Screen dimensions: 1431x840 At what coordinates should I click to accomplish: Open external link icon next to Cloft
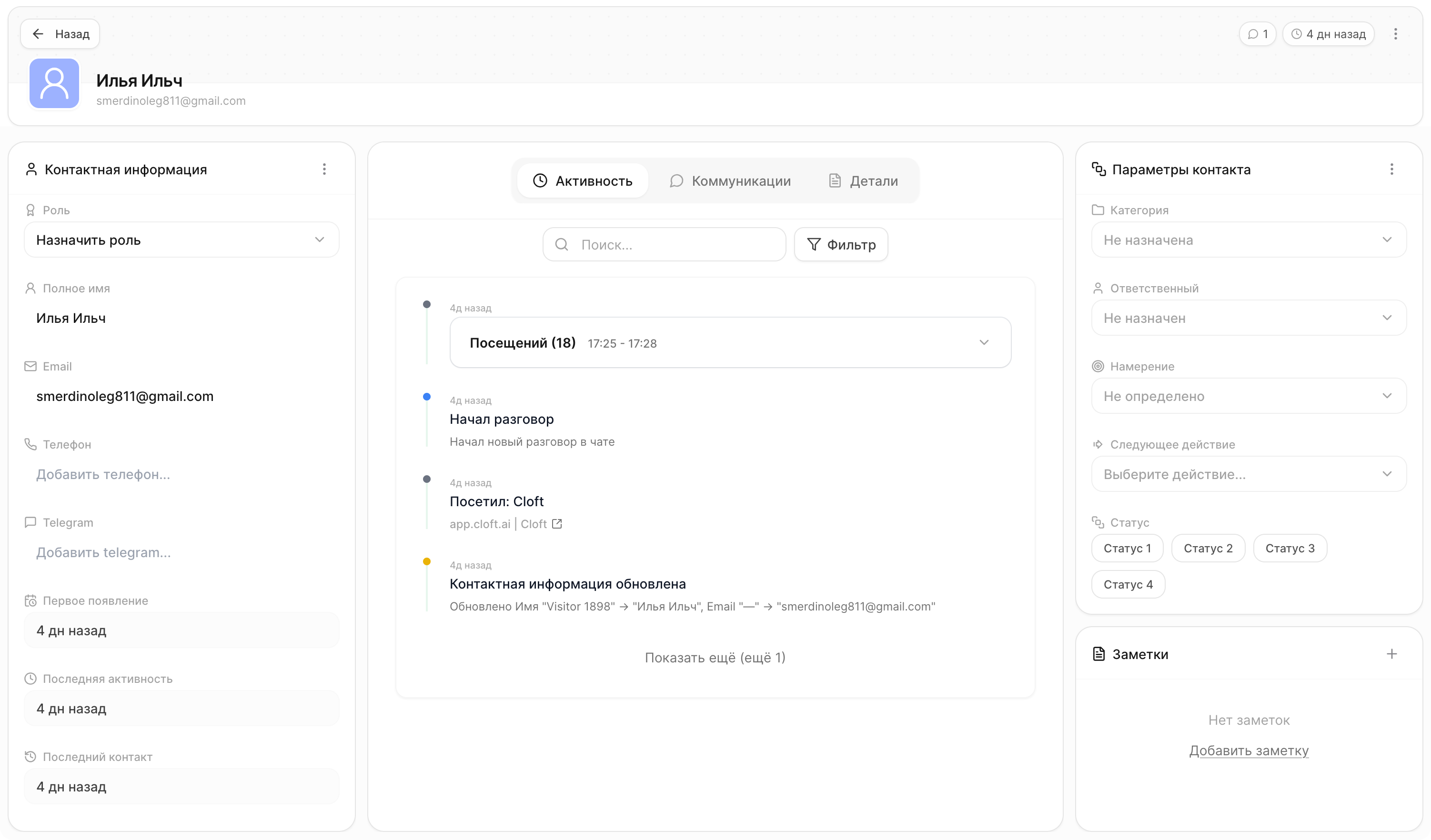pyautogui.click(x=557, y=523)
